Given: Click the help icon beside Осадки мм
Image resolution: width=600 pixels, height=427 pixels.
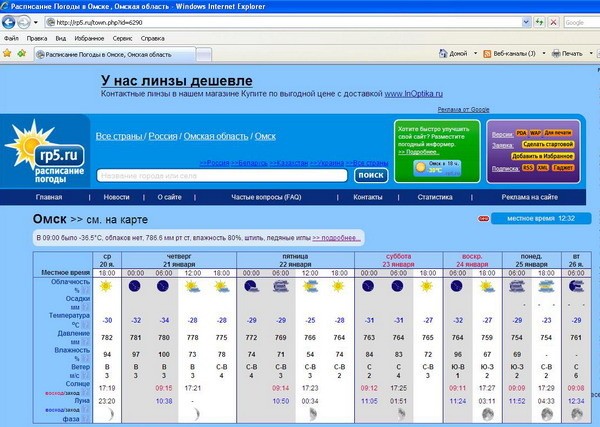Looking at the screenshot, I should coord(86,307).
